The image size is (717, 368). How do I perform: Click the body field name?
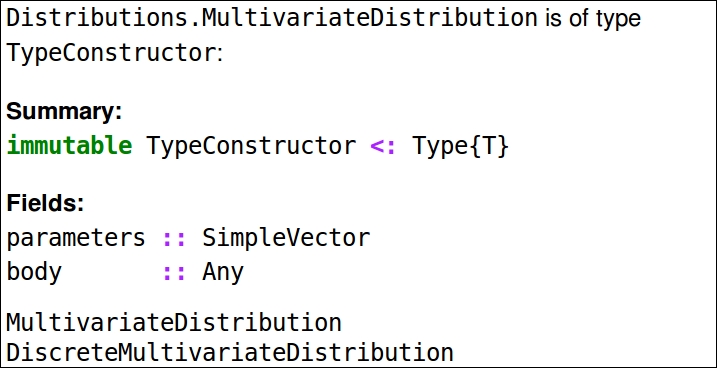point(34,272)
